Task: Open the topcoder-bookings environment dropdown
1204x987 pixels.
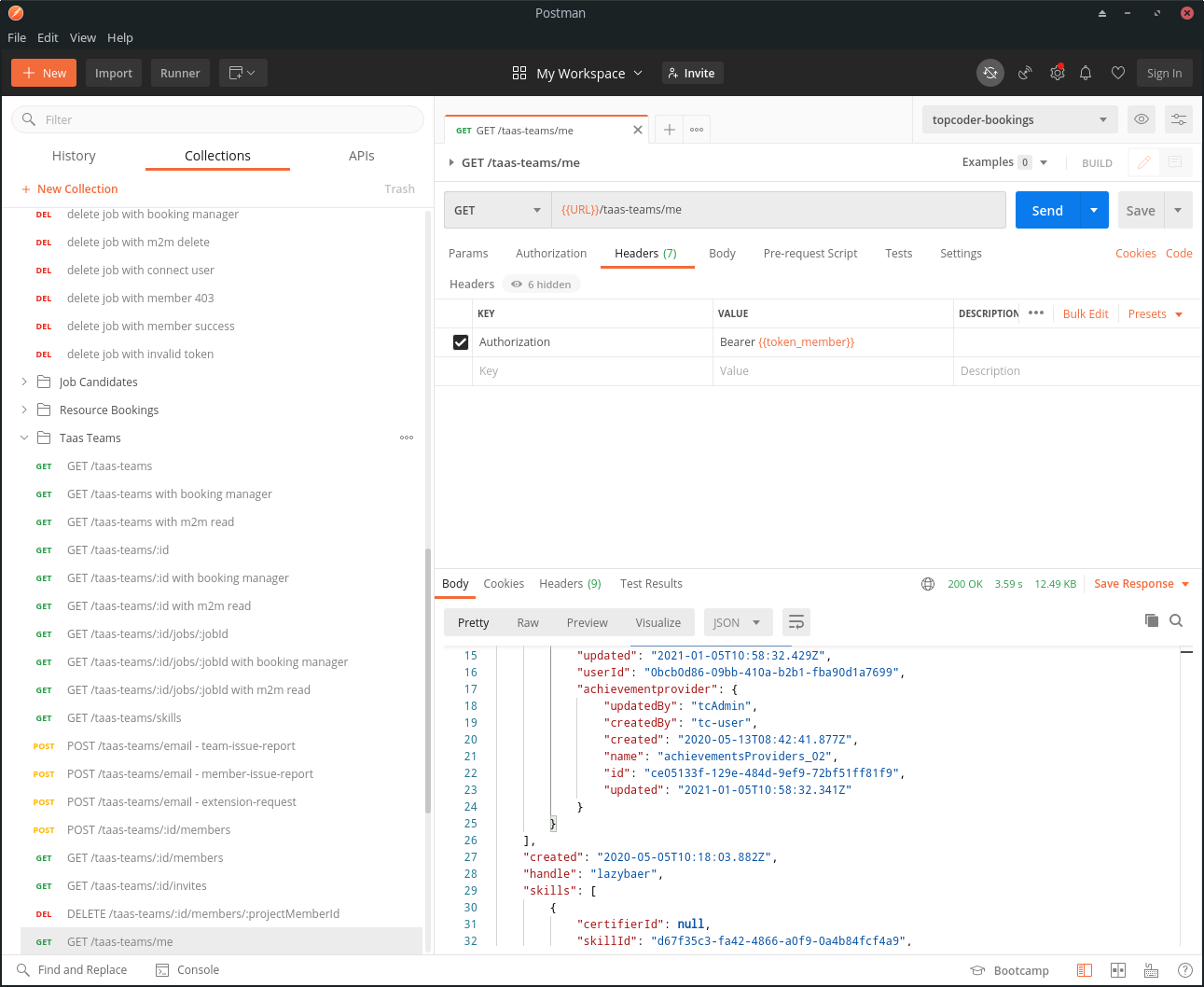Action: pyautogui.click(x=1019, y=119)
